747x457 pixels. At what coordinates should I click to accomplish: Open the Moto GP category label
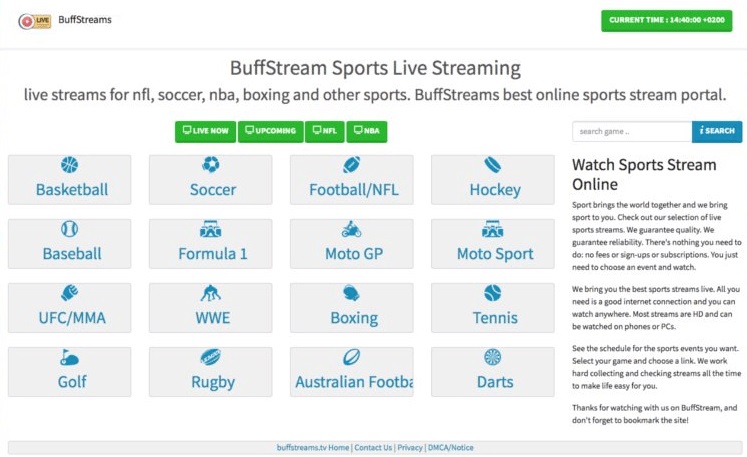pos(354,254)
